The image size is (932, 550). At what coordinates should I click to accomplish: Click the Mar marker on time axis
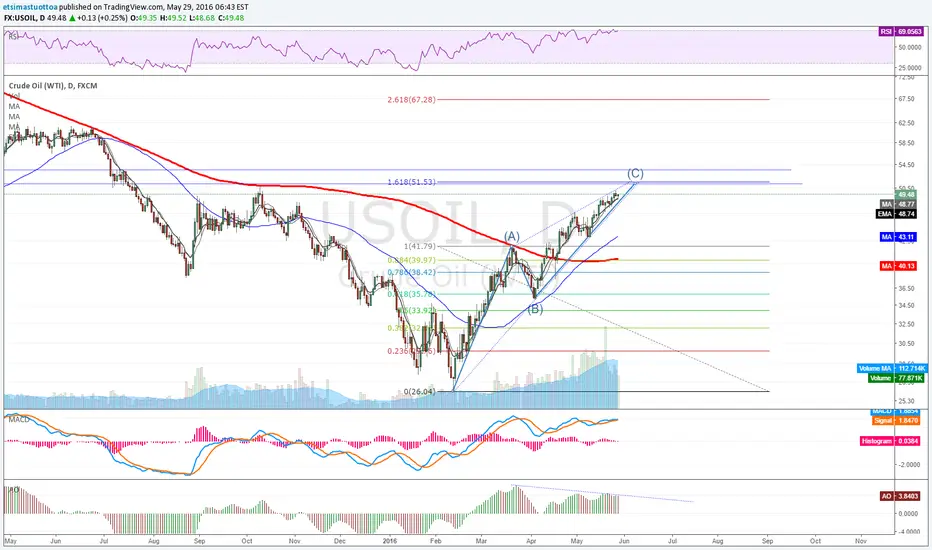point(481,541)
